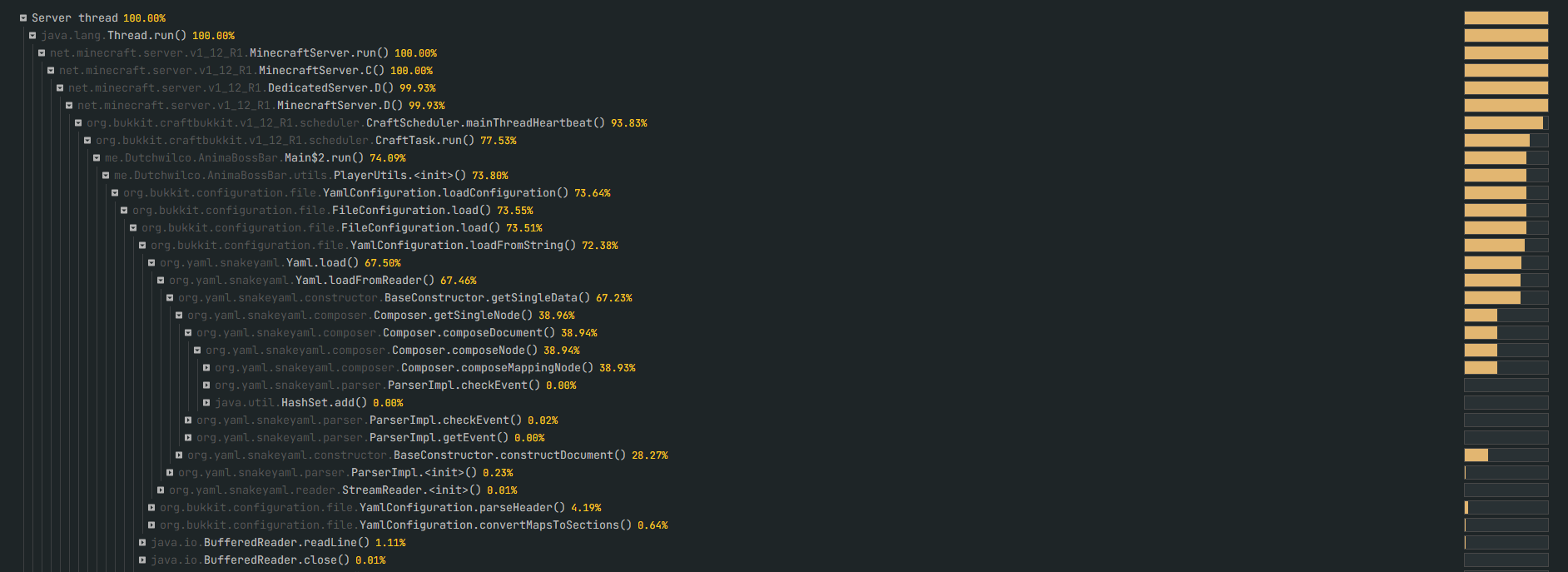This screenshot has height=572, width=1568.
Task: Expand the StreamReader.<init>() node
Action: tap(161, 490)
